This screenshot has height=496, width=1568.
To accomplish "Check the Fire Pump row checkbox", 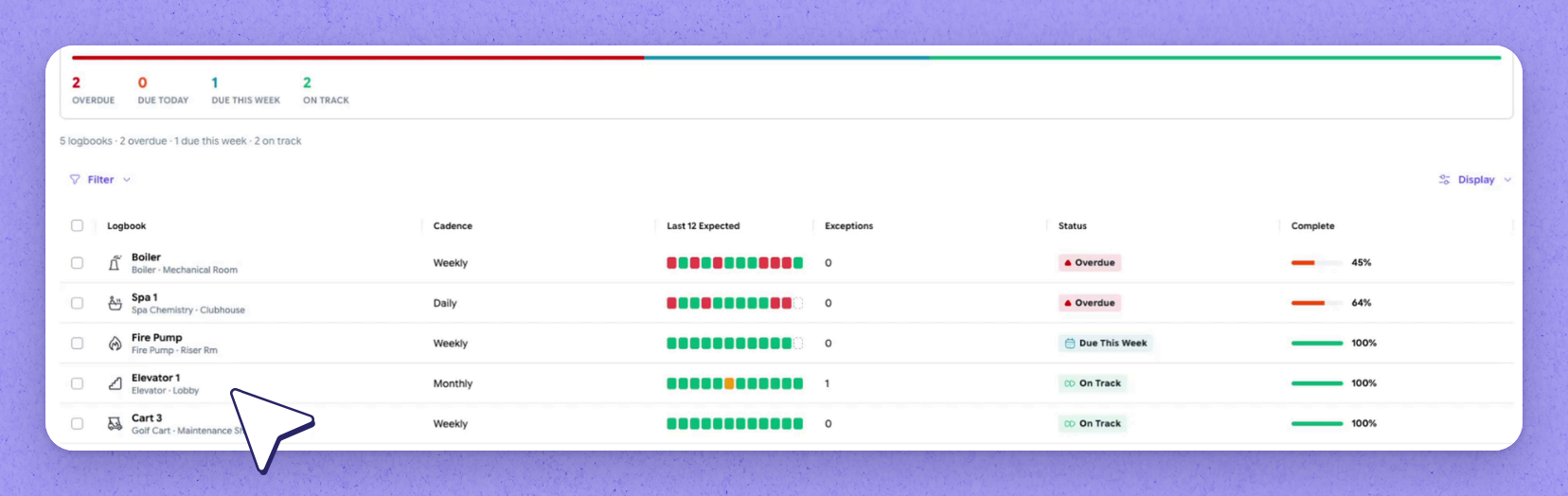I will click(x=78, y=344).
